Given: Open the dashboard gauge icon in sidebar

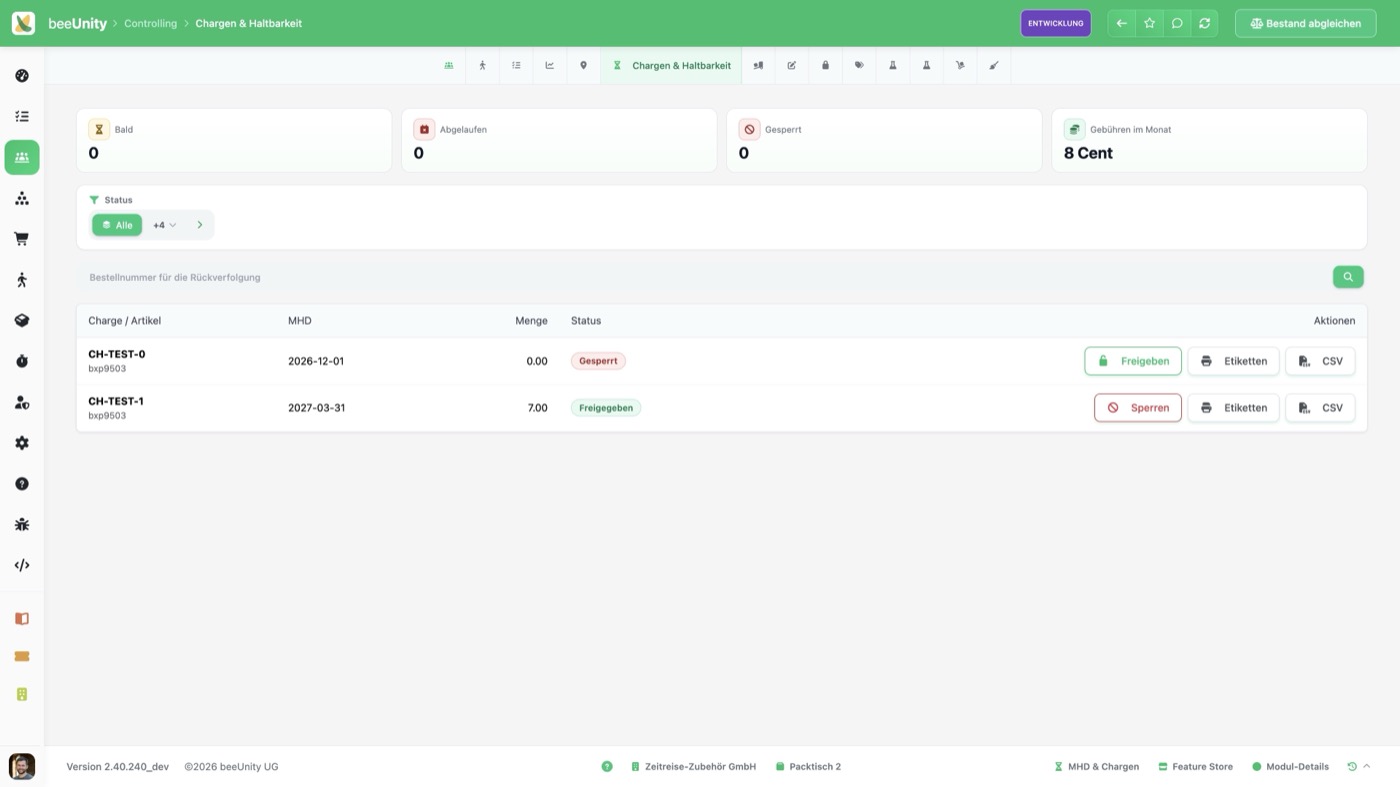Looking at the screenshot, I should (x=22, y=76).
